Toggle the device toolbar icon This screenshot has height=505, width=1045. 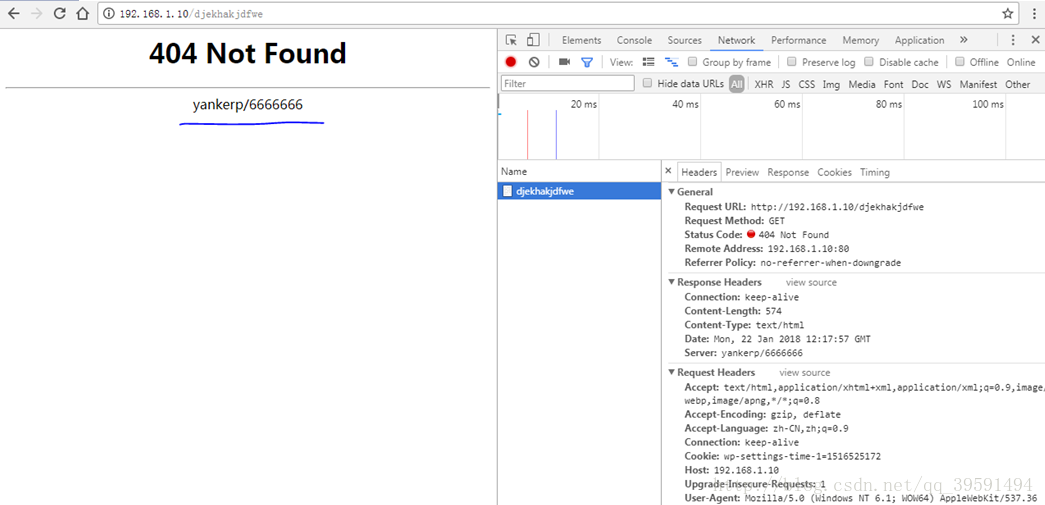[x=533, y=40]
